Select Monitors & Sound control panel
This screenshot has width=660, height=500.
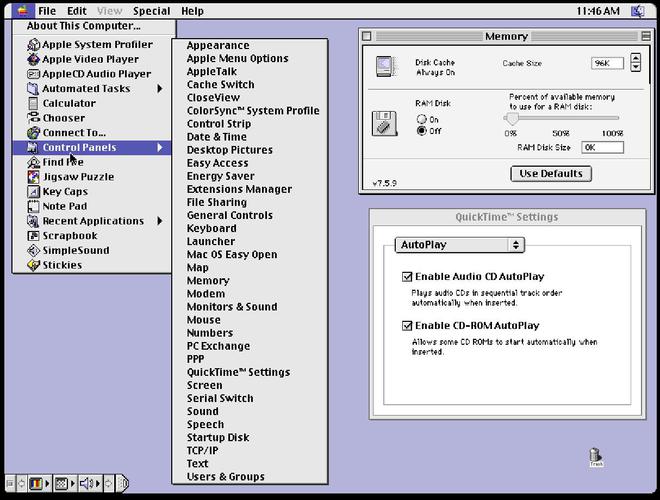pos(250,306)
